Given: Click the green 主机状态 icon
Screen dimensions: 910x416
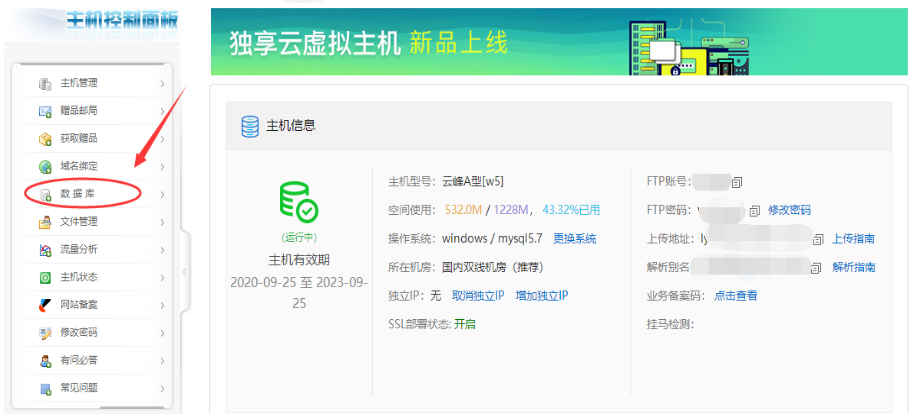Looking at the screenshot, I should pyautogui.click(x=45, y=277).
